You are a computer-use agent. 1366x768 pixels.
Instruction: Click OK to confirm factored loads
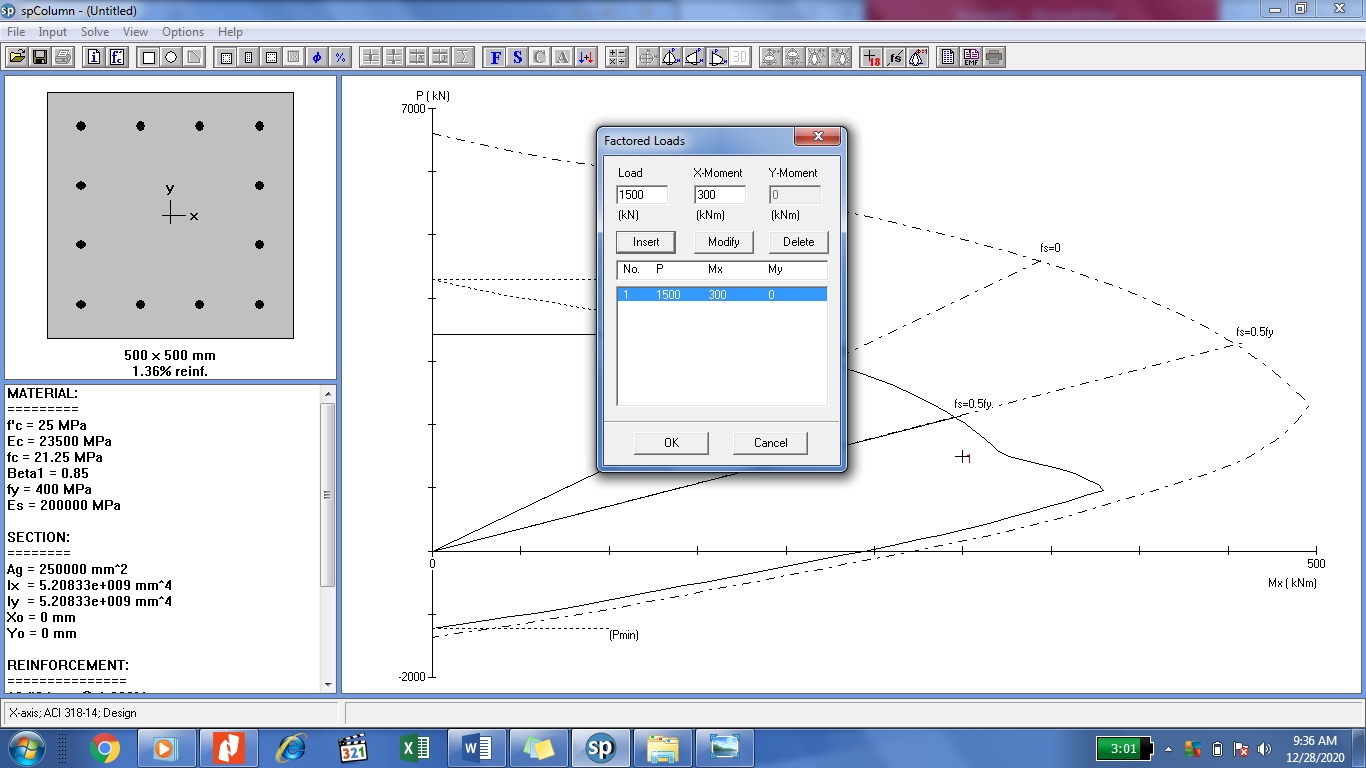pos(670,442)
